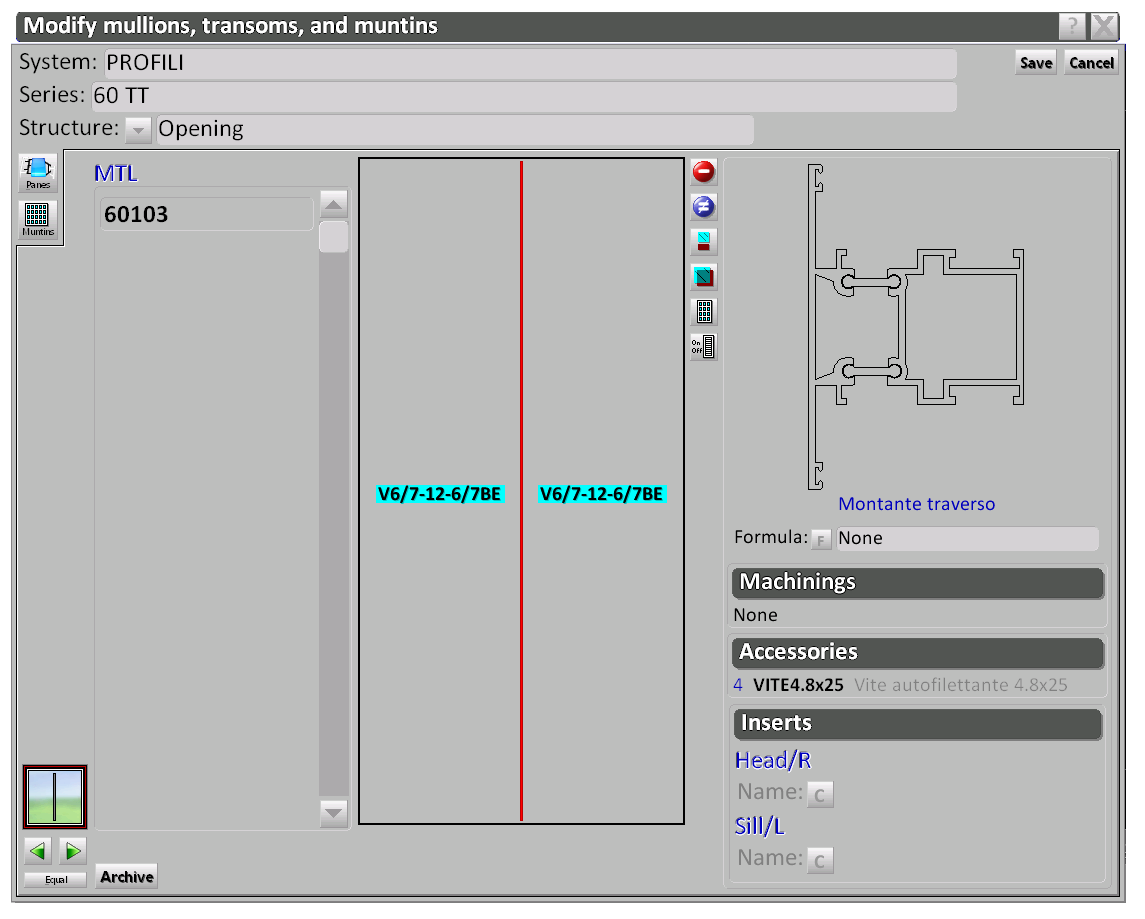Click the dark cyan framed pane icon

(703, 277)
